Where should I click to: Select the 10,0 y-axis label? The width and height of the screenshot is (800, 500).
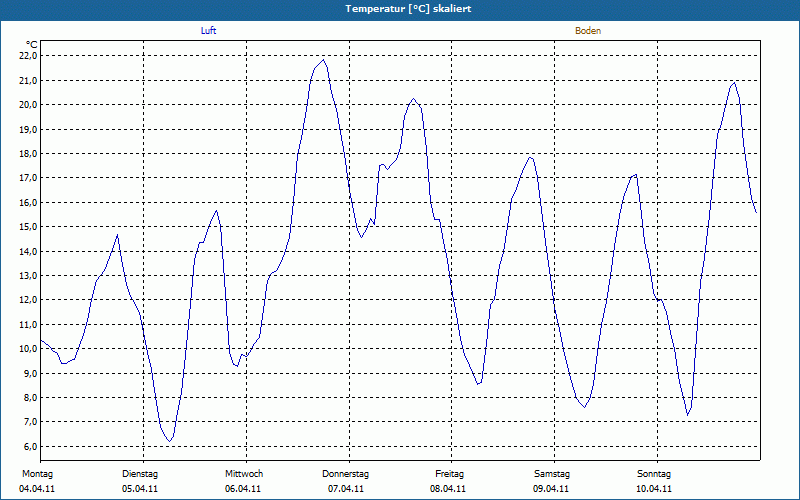click(x=29, y=349)
